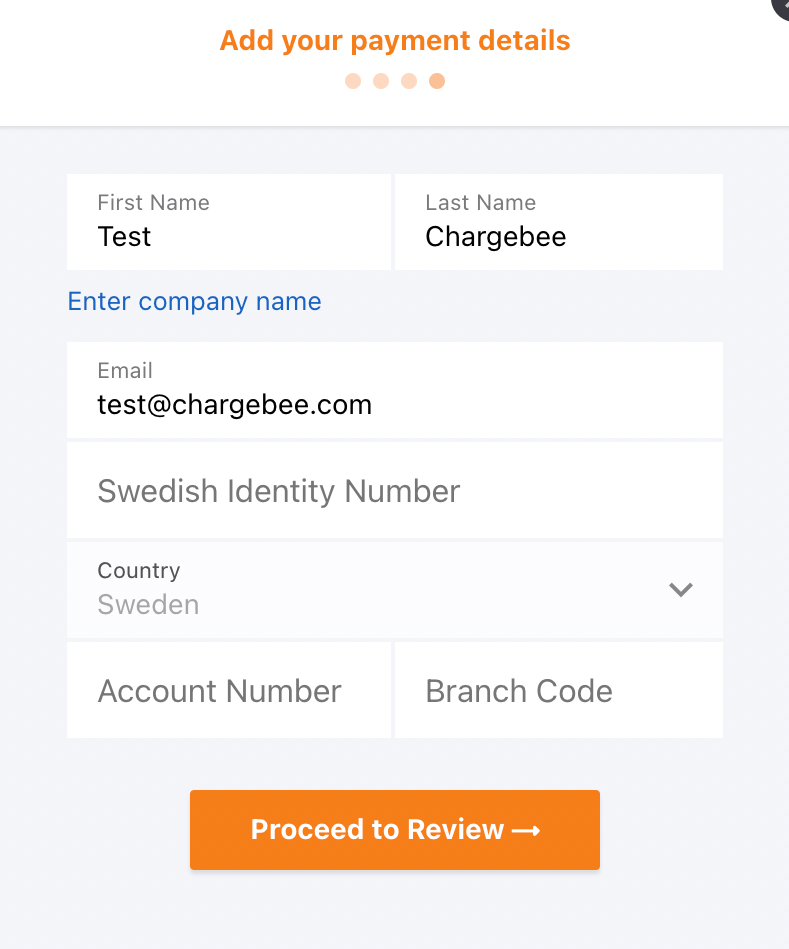Focus the Swedish Identity Number field
Viewport: 789px width, 949px height.
[394, 491]
